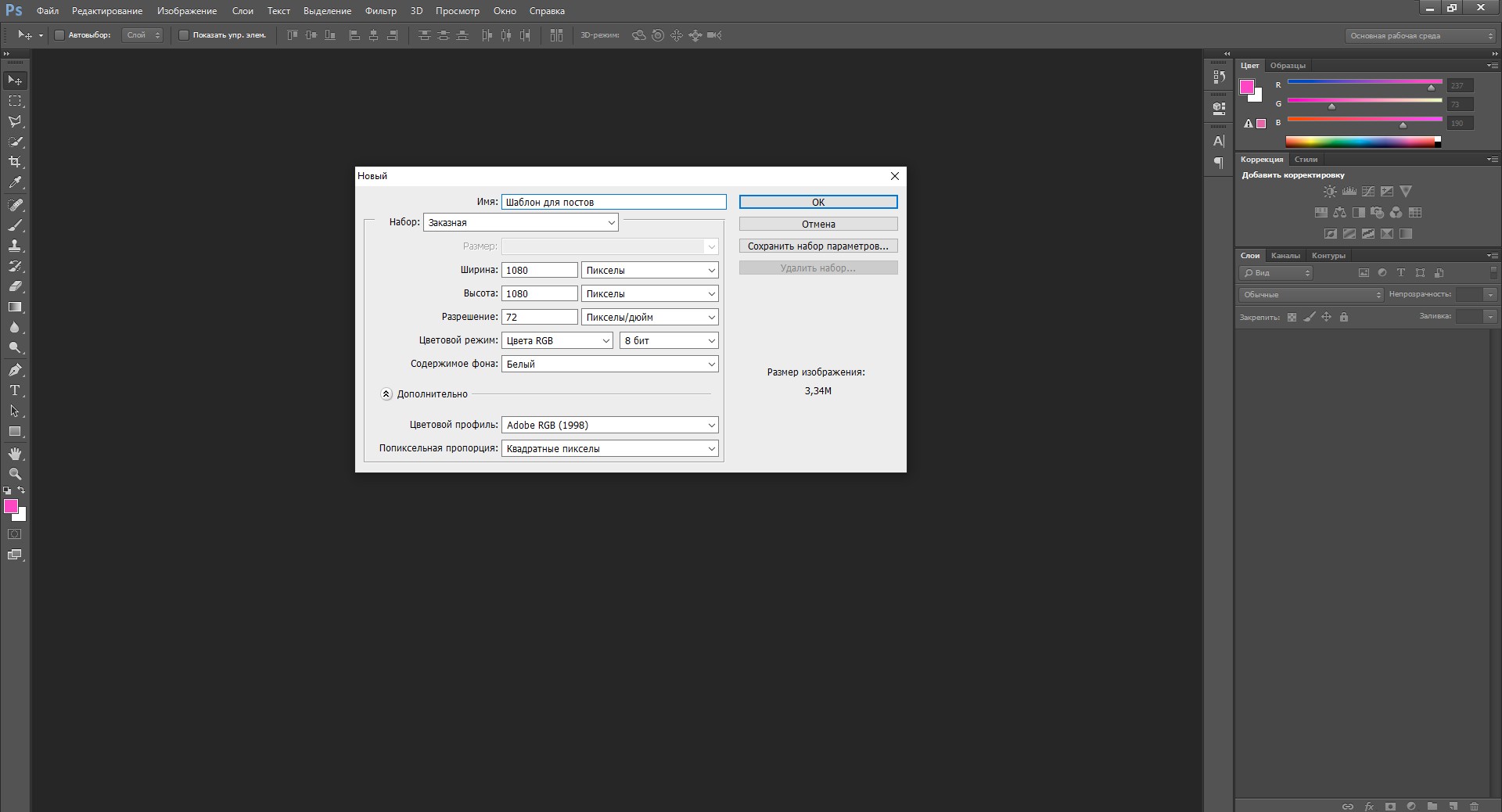
Task: Toggle type layer filter
Action: (x=1401, y=273)
